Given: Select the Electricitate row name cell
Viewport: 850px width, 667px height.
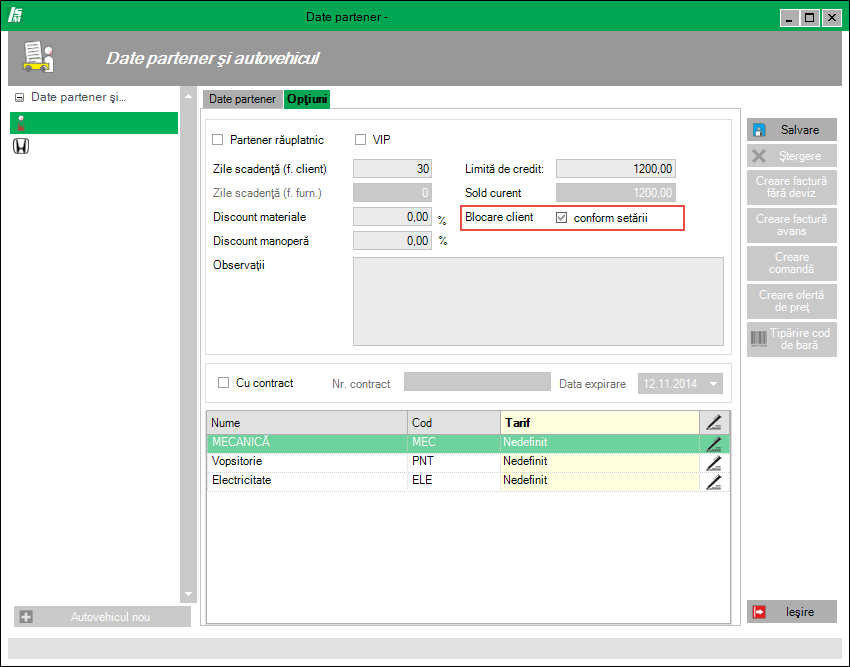Looking at the screenshot, I should 307,481.
